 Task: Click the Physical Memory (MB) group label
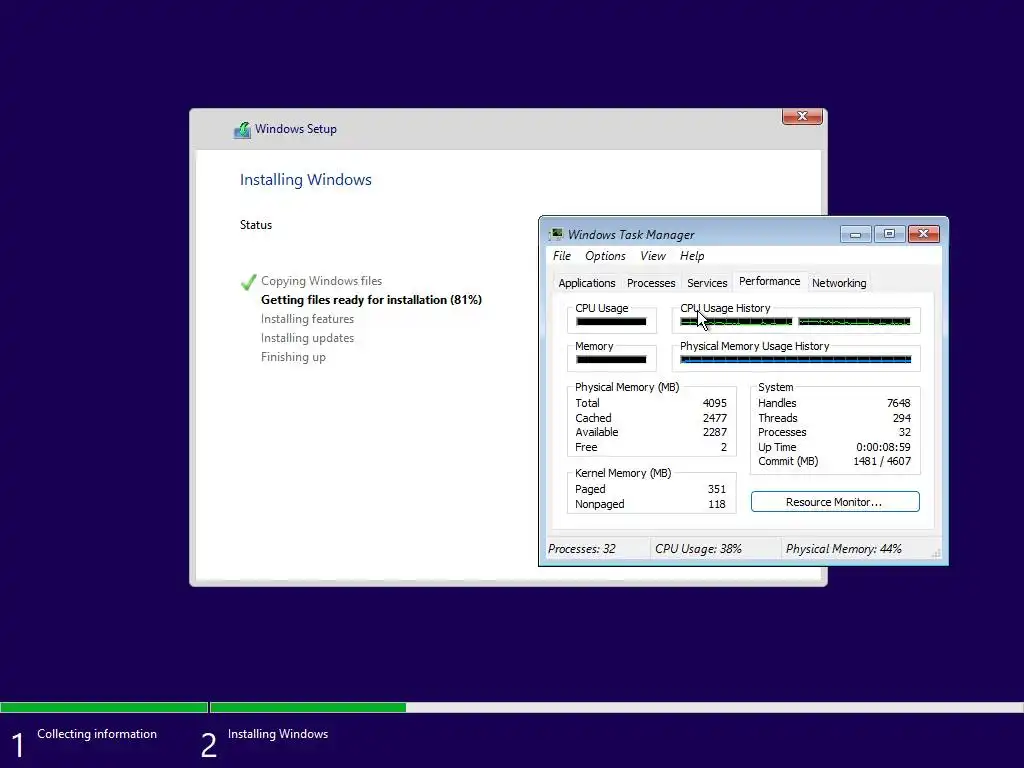tap(627, 387)
